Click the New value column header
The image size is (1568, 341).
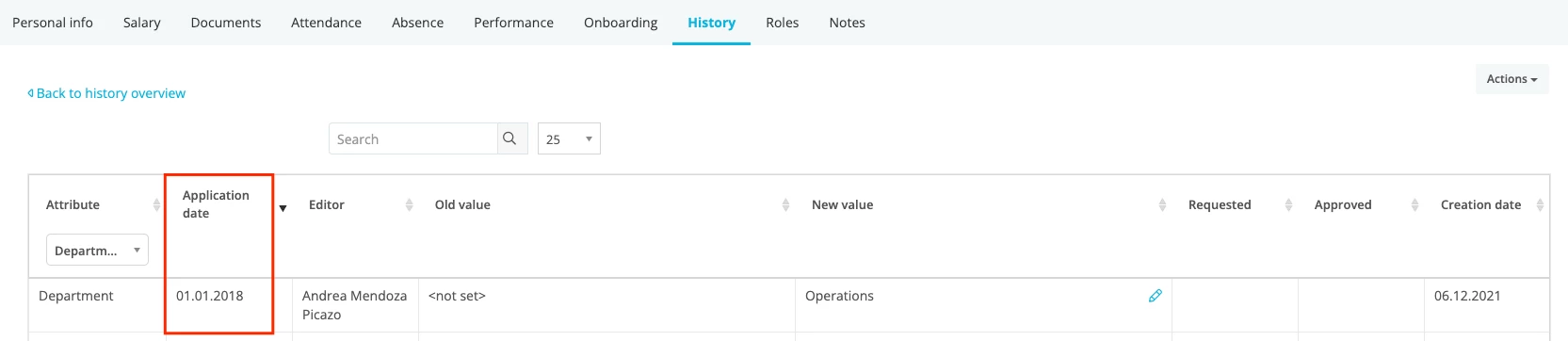(842, 204)
